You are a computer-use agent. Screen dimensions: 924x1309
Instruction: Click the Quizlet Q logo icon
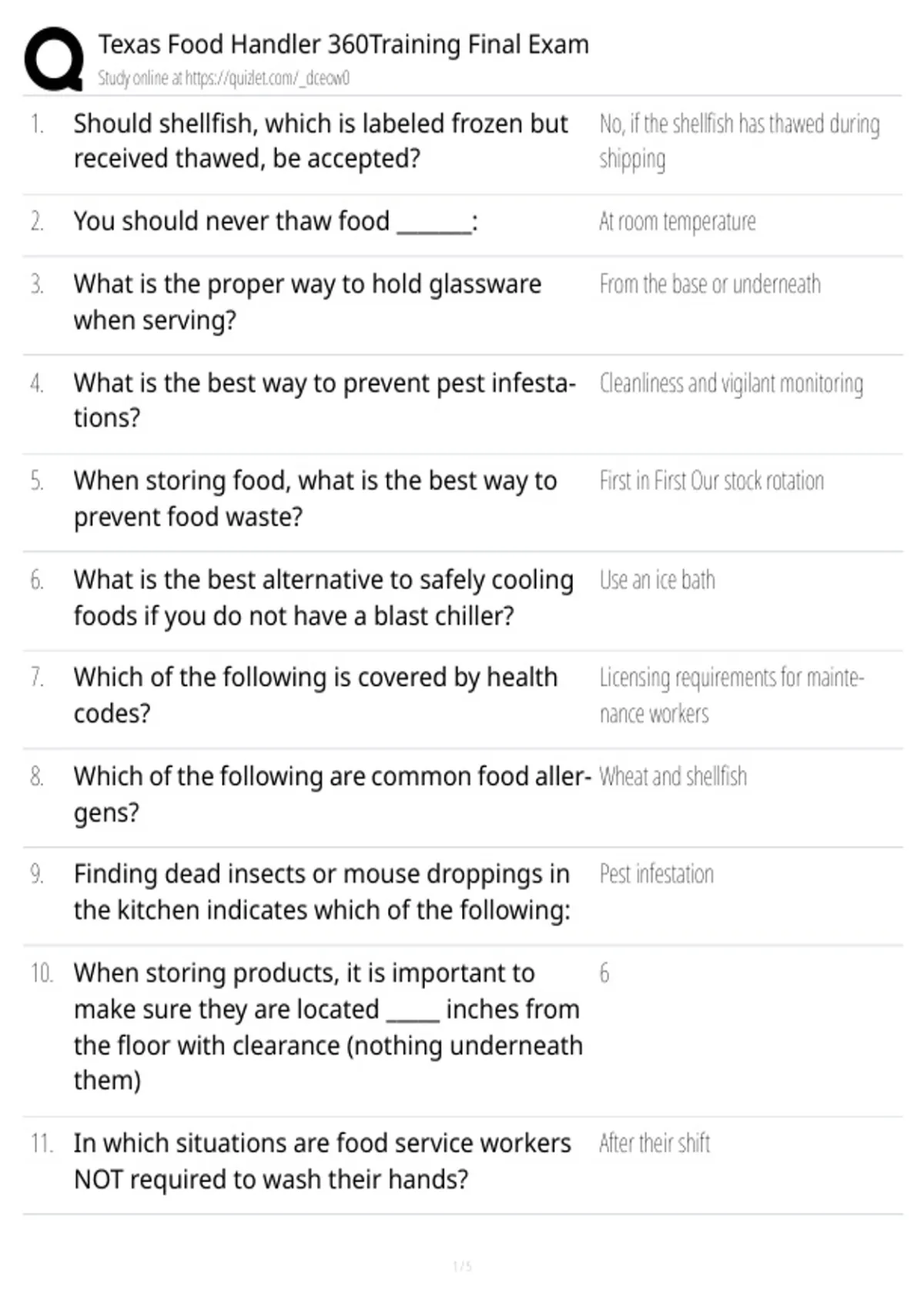coord(54,59)
